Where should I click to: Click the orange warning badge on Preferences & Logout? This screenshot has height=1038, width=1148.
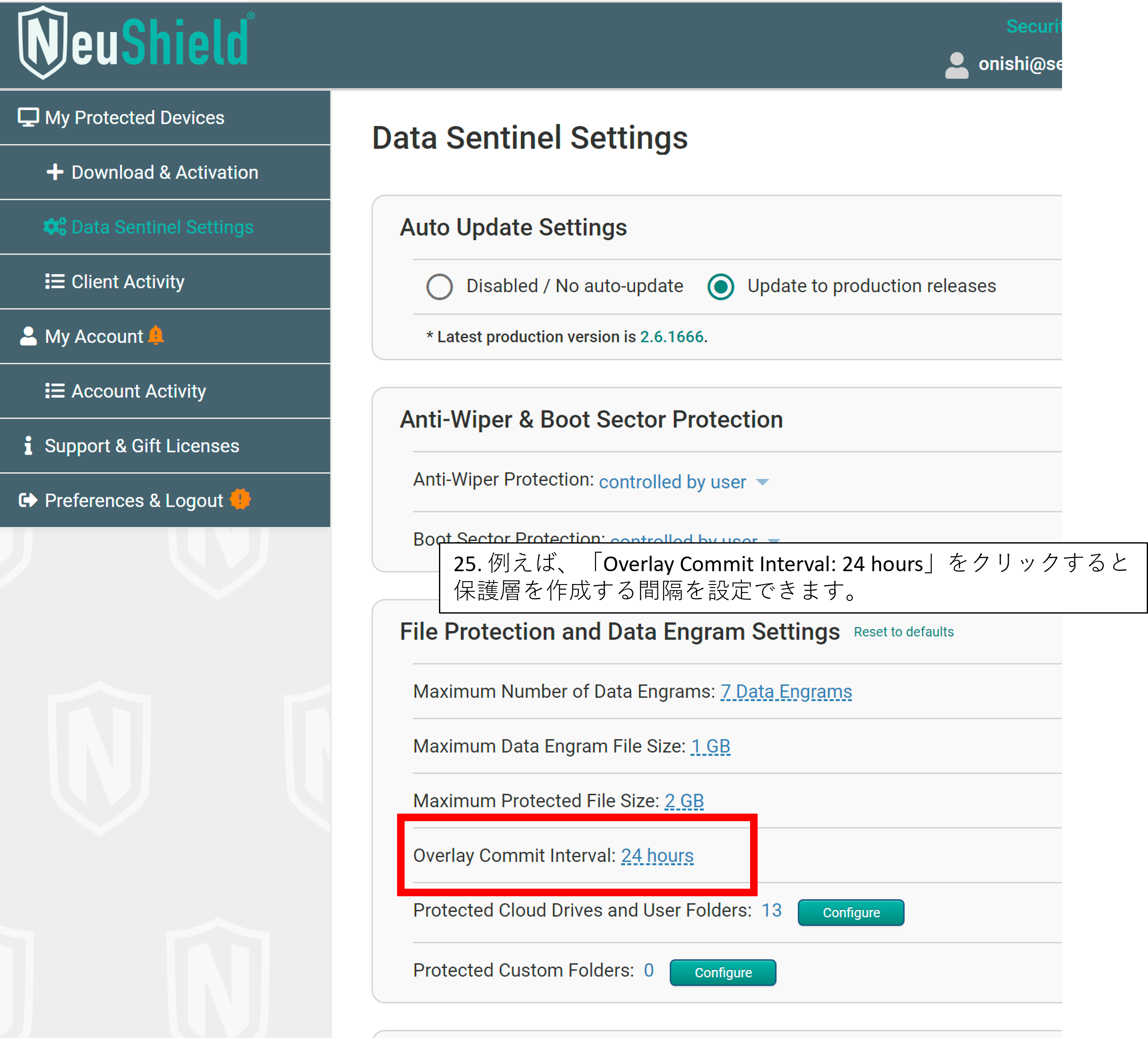(x=240, y=499)
